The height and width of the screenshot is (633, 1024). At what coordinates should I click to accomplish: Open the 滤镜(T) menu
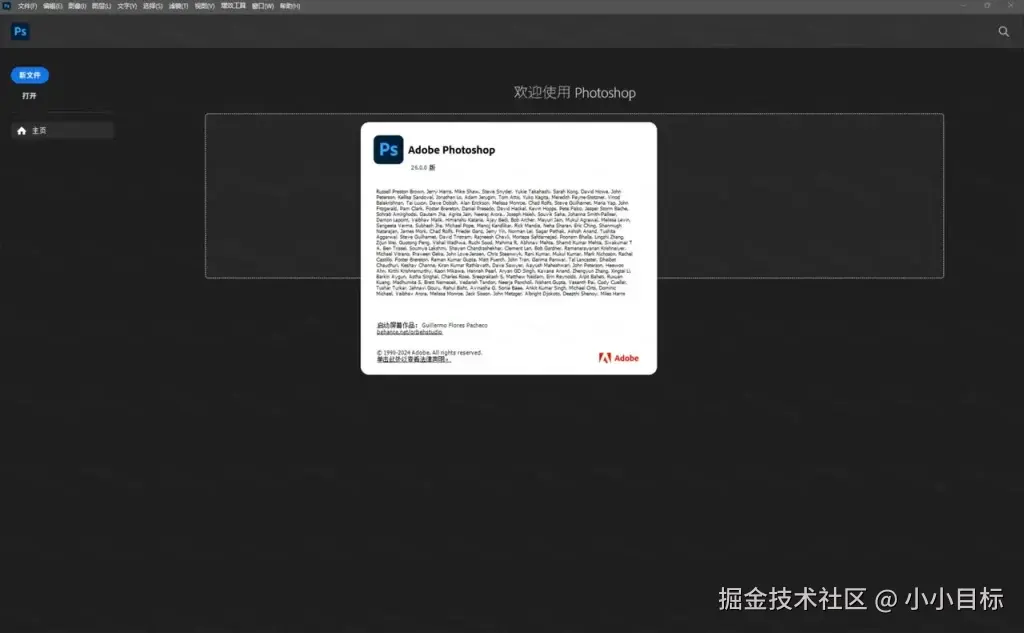[178, 6]
